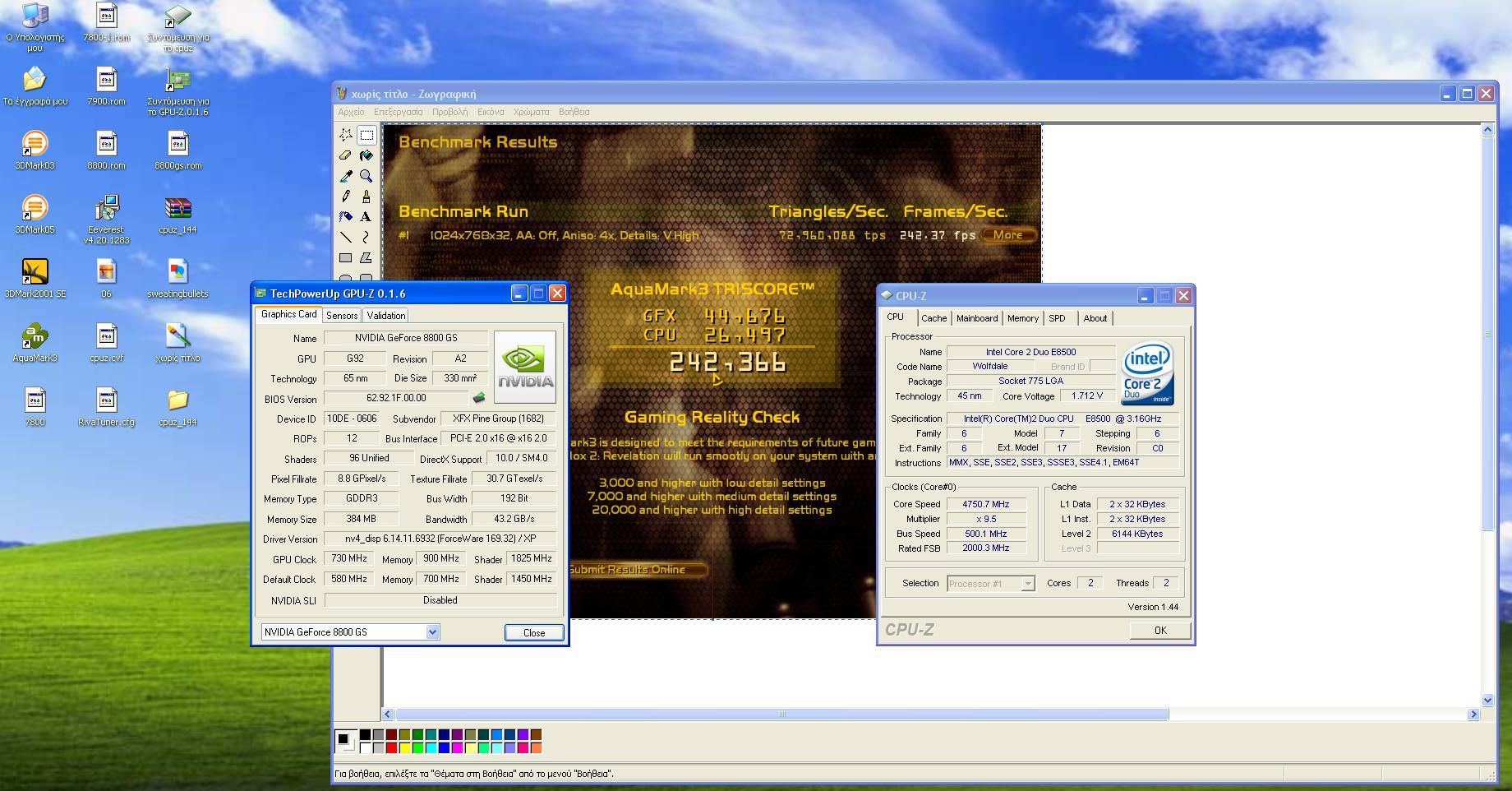Open the GPU selection dropdown in GPU-Z
The height and width of the screenshot is (791, 1512).
pyautogui.click(x=432, y=631)
